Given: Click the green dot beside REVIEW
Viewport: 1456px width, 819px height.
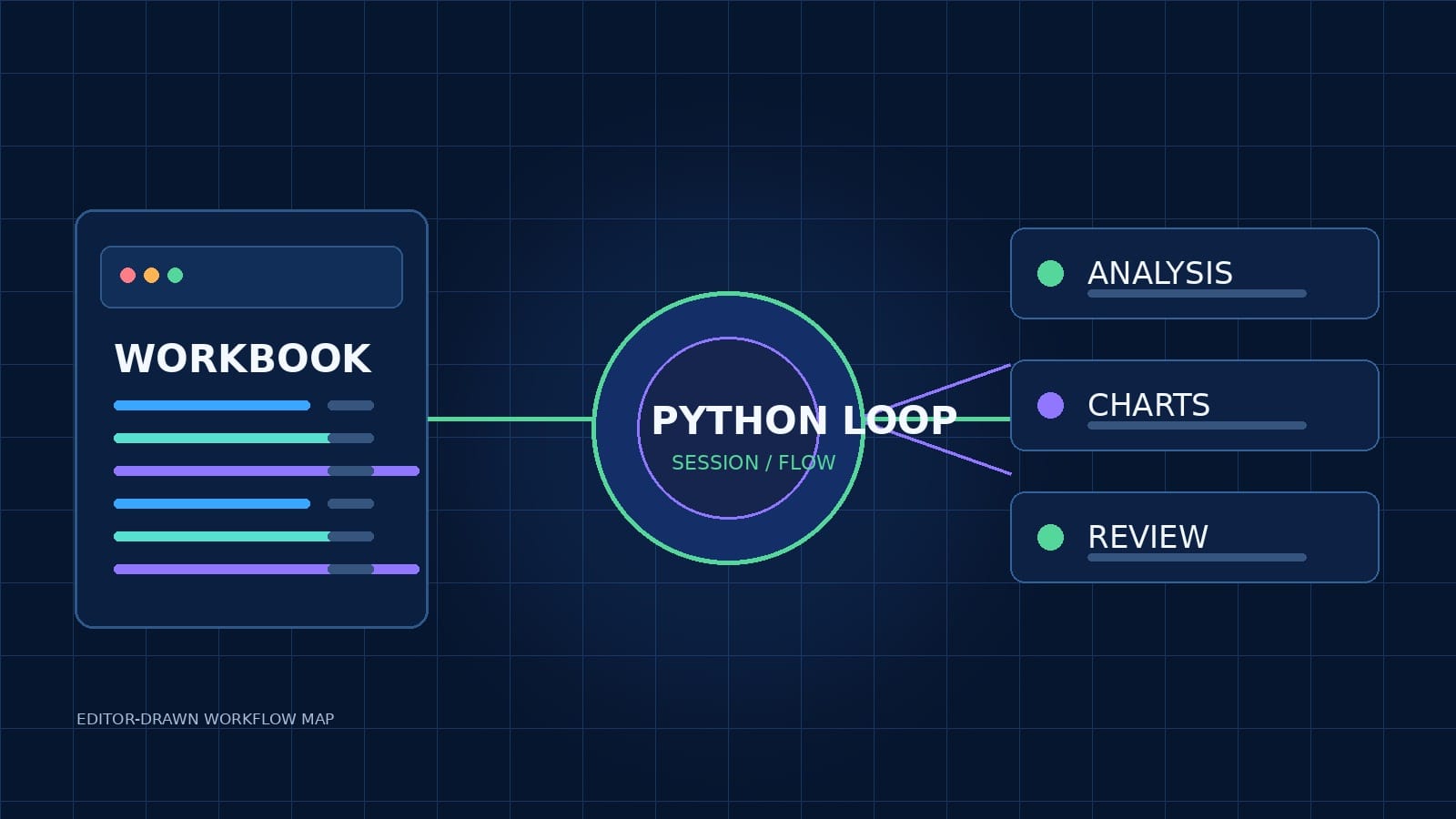Looking at the screenshot, I should (1050, 537).
